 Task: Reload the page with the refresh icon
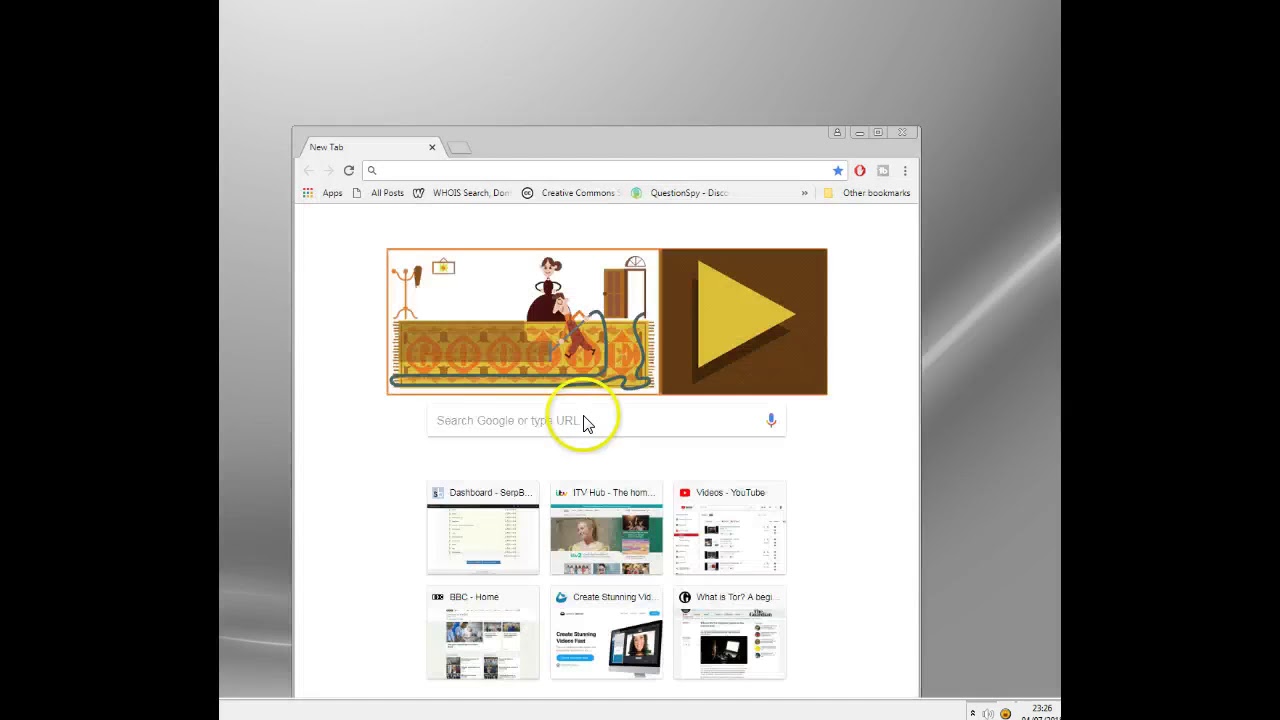tap(349, 171)
